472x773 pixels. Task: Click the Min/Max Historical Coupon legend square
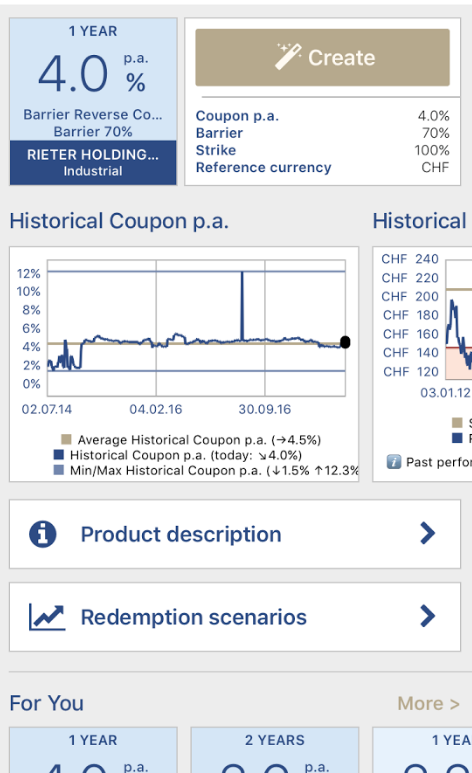click(x=59, y=470)
